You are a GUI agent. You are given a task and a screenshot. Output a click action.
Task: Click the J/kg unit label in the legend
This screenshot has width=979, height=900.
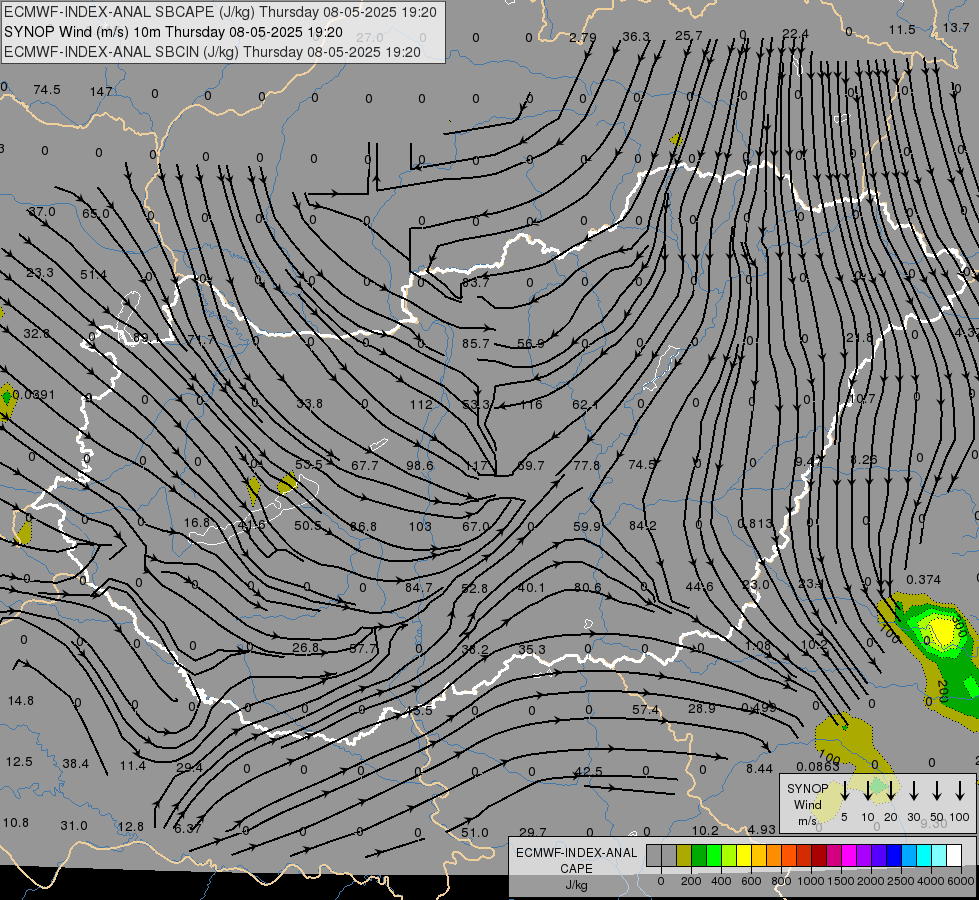pos(576,885)
